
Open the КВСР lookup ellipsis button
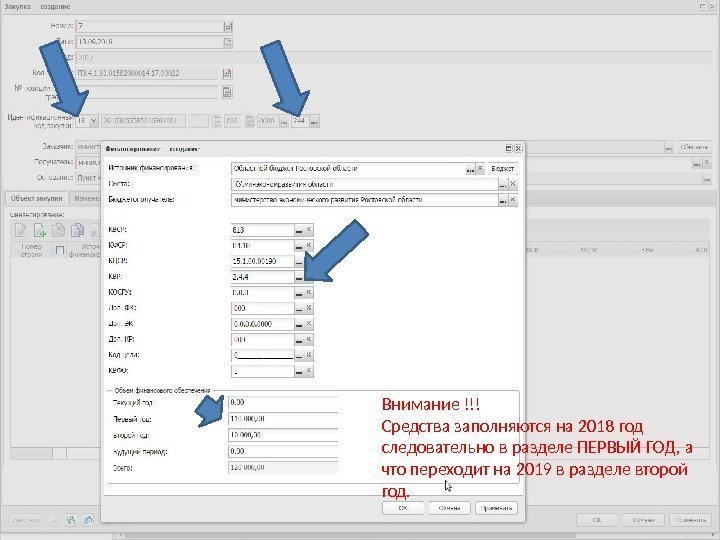(299, 230)
